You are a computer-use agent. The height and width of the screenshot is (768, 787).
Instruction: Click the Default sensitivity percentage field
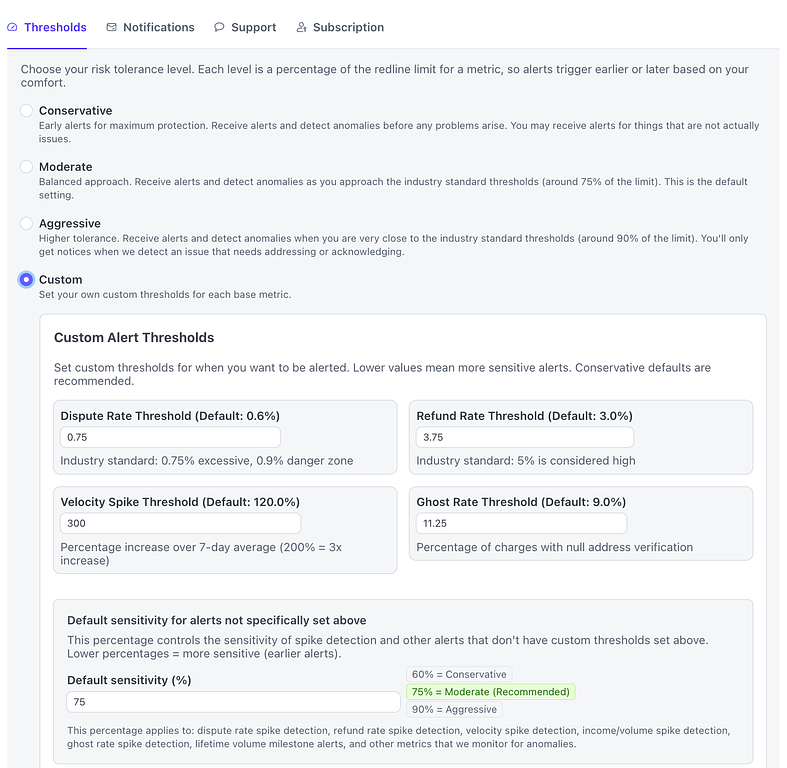tap(232, 702)
